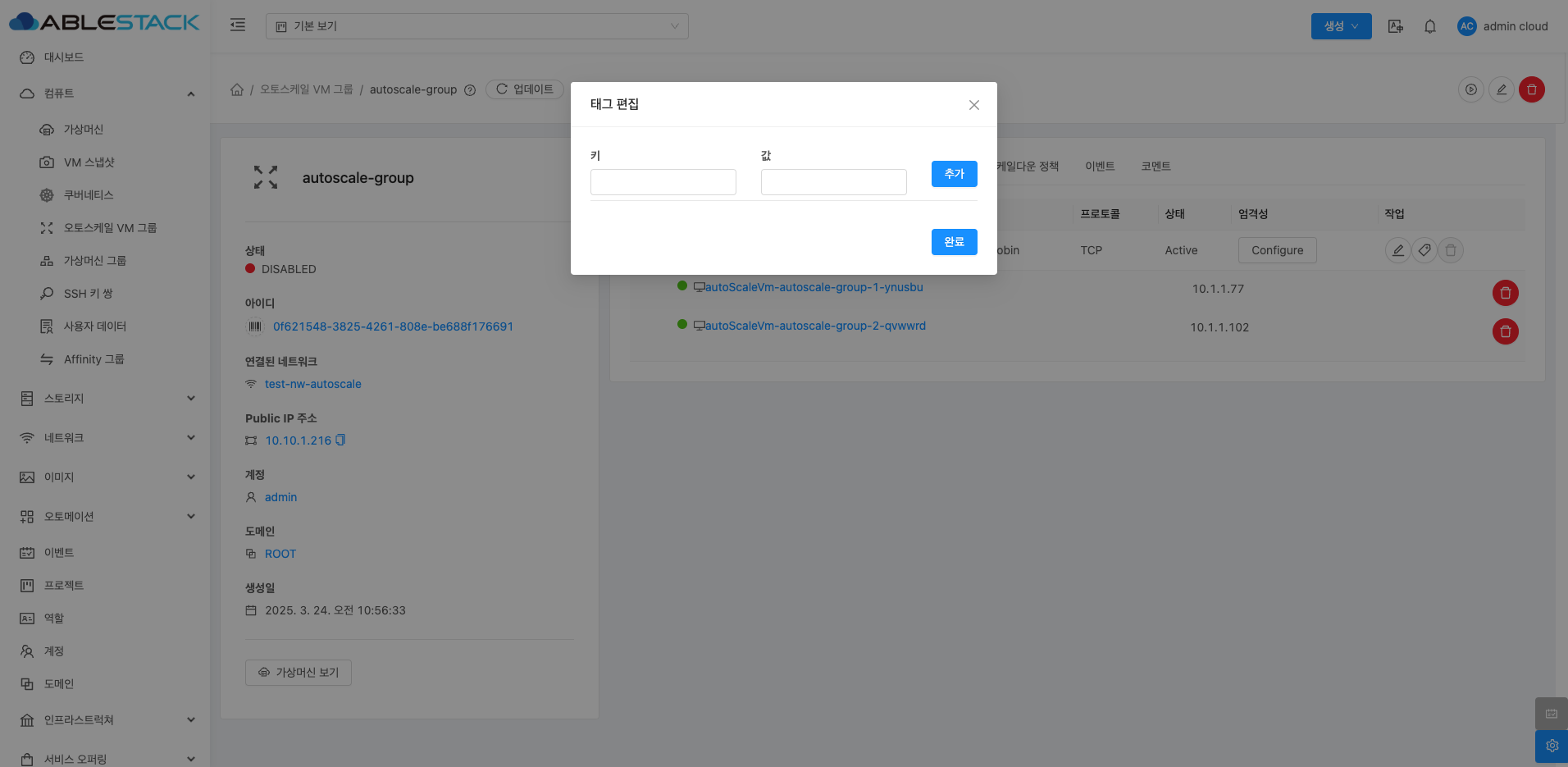Open the ROOT domain link
1568x767 pixels.
[x=280, y=554]
